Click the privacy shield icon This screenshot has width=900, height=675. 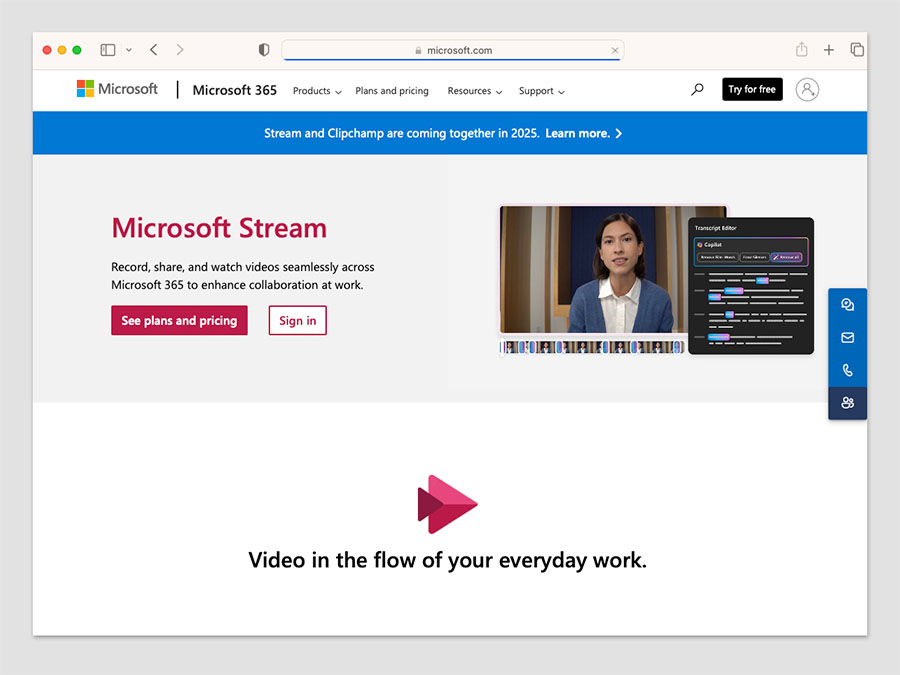(264, 50)
